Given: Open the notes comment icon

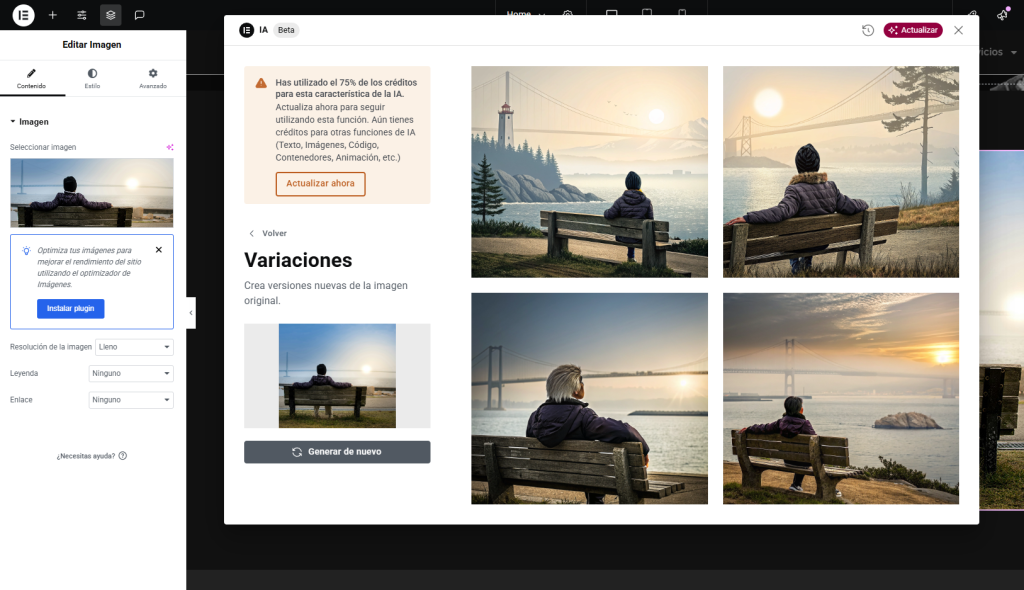Looking at the screenshot, I should 139,15.
